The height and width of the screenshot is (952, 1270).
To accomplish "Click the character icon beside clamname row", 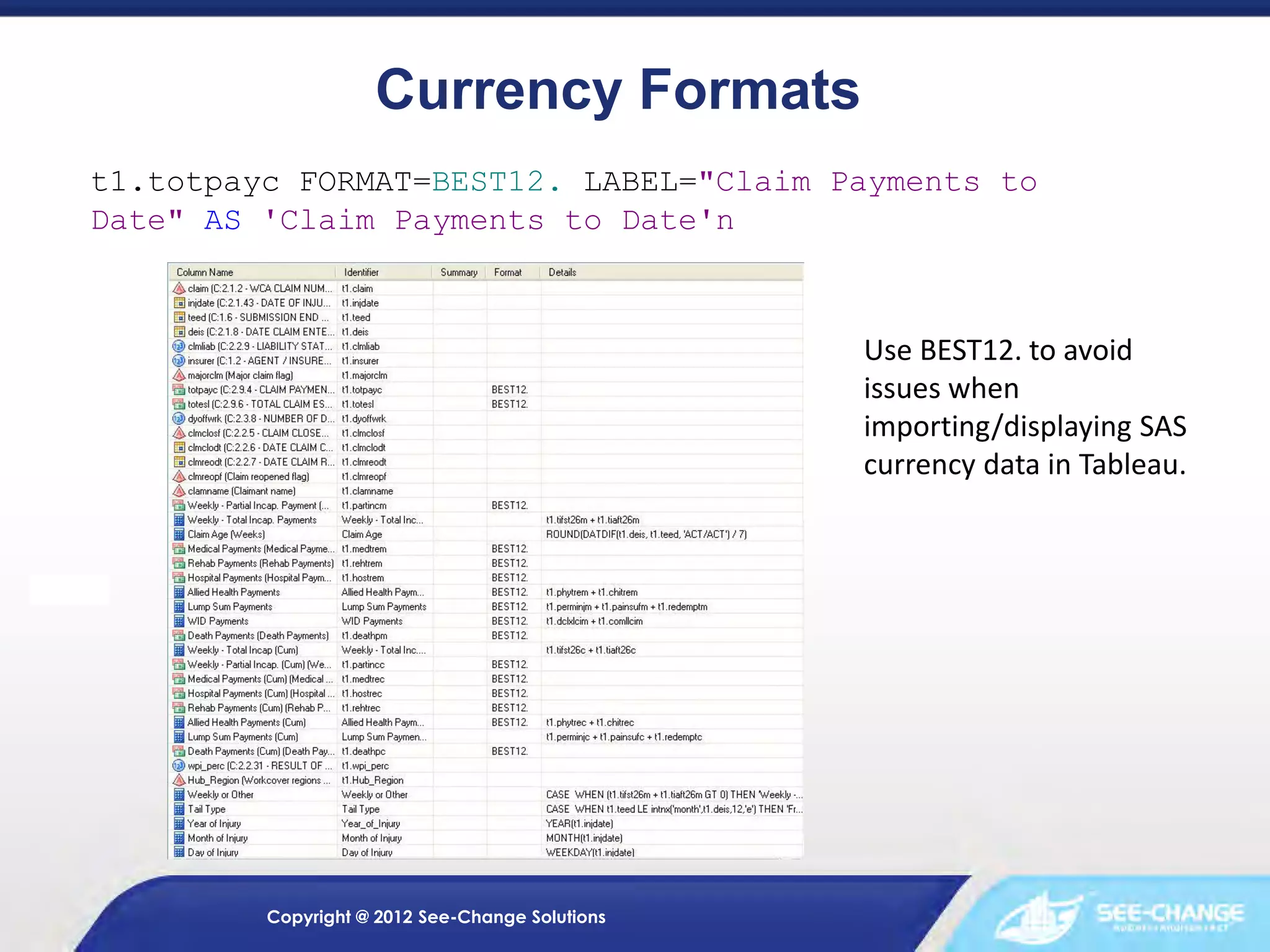I will tap(179, 490).
